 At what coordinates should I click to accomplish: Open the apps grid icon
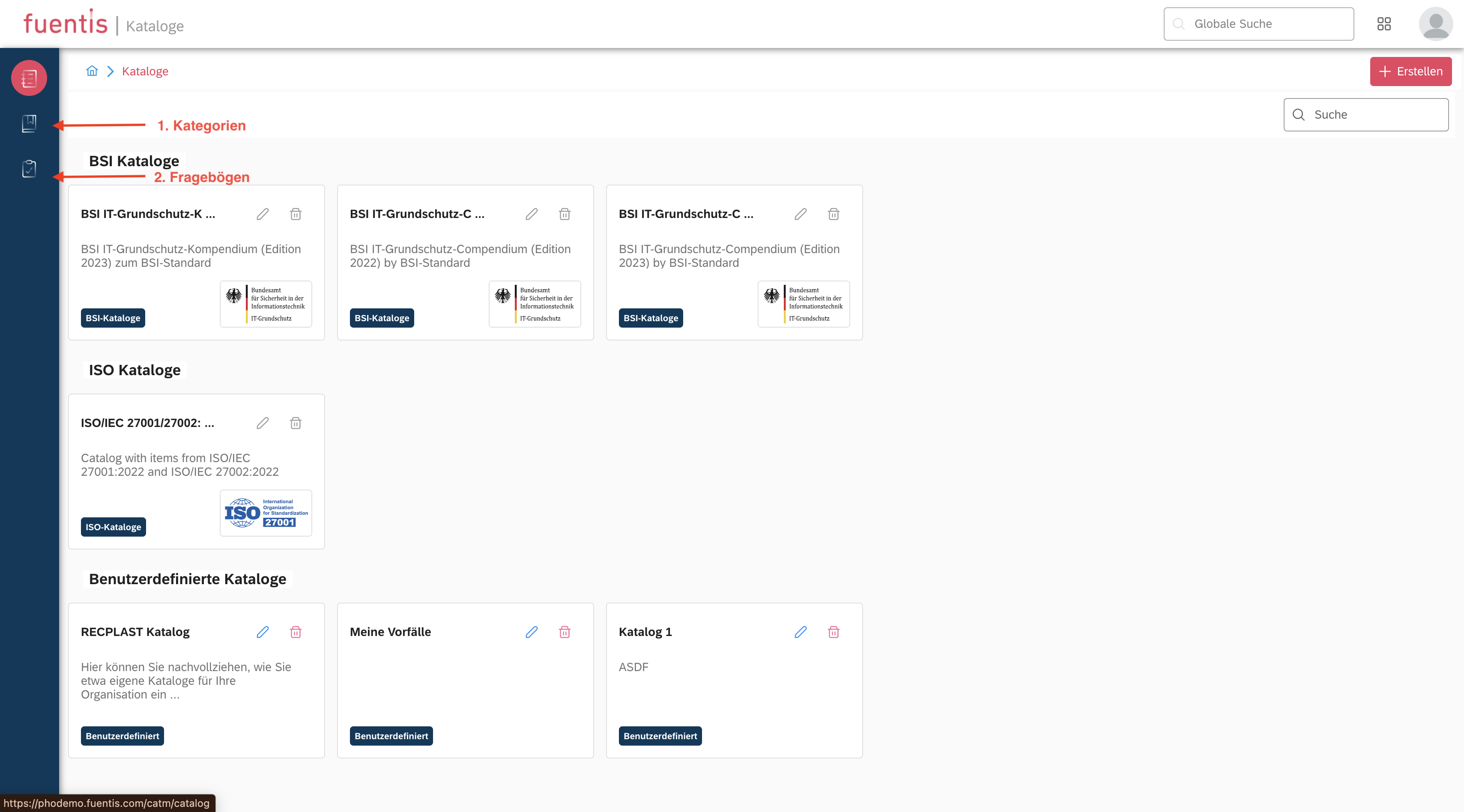pyautogui.click(x=1384, y=24)
